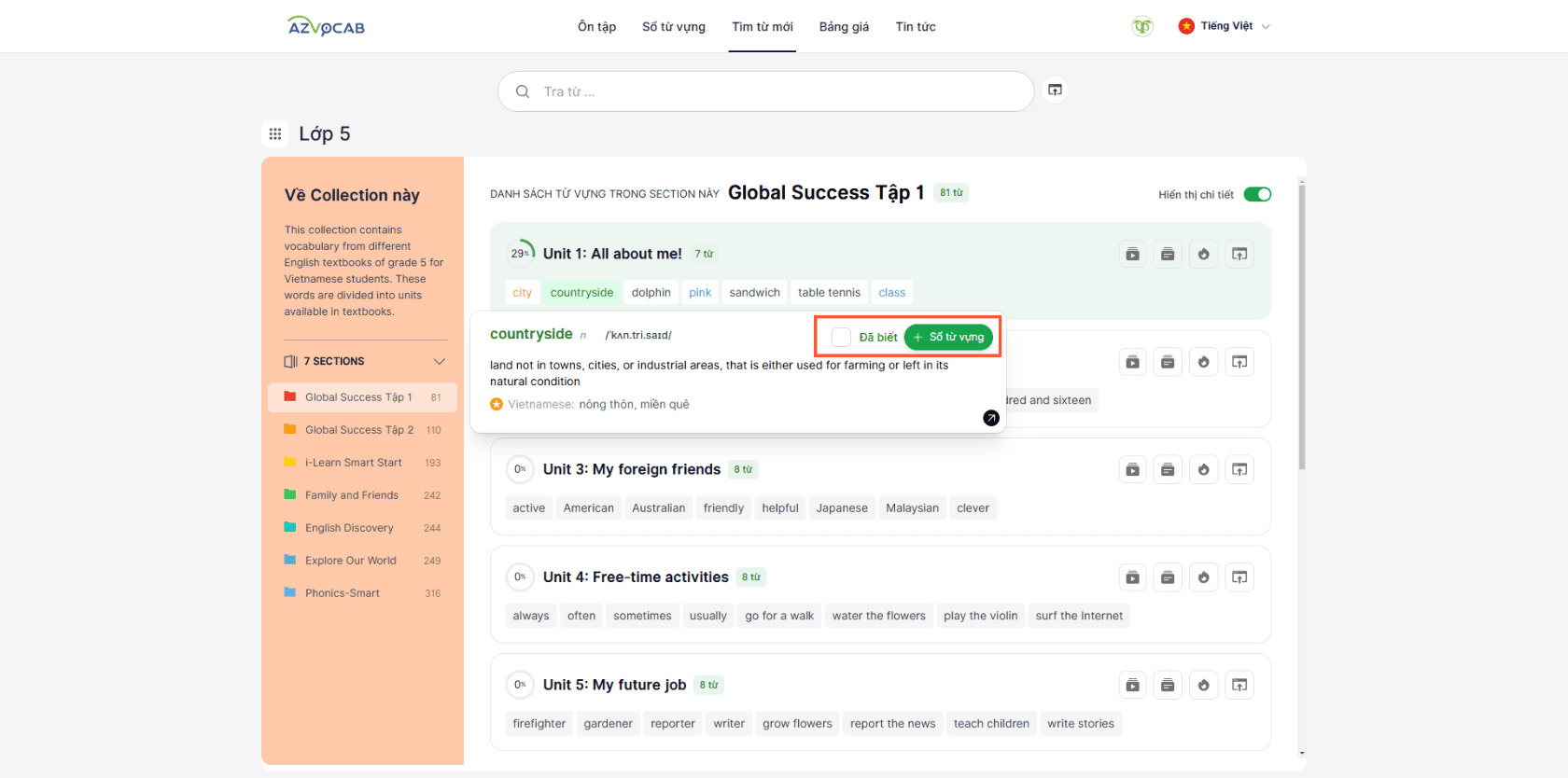This screenshot has width=1568, height=778.
Task: Click the 'report the news' chip
Action: (892, 724)
